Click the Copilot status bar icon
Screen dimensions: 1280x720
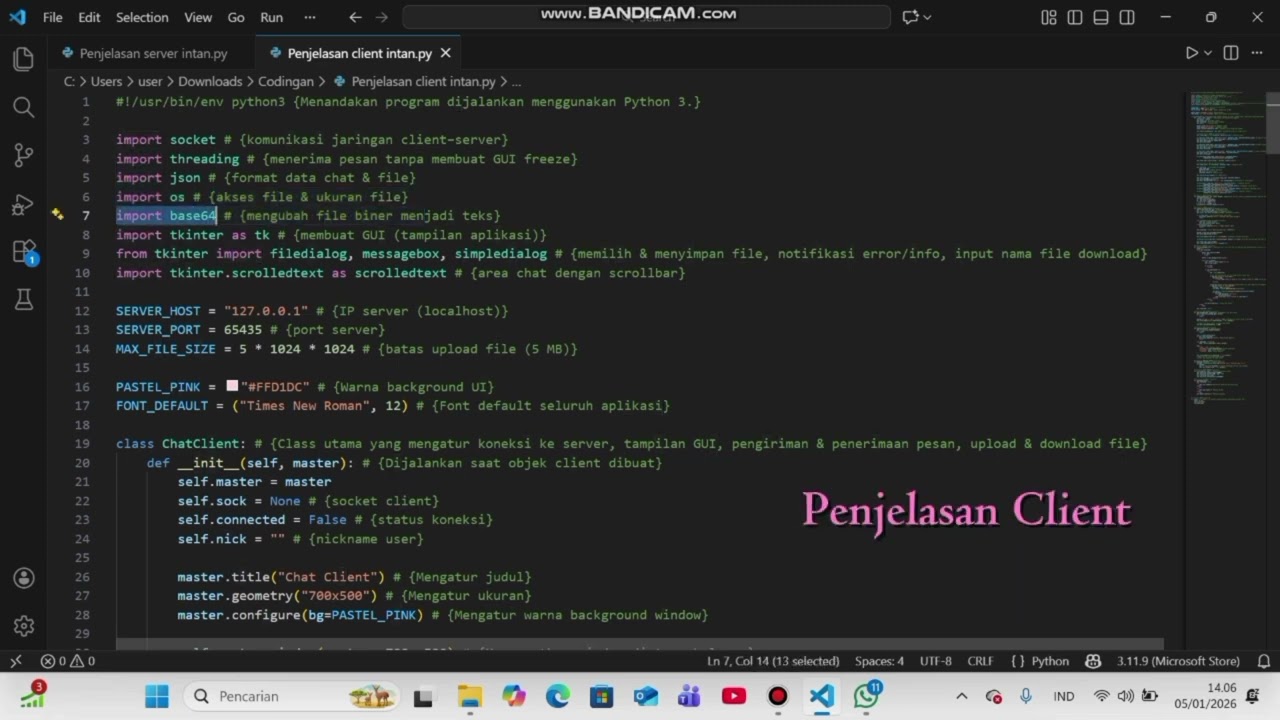1093,661
